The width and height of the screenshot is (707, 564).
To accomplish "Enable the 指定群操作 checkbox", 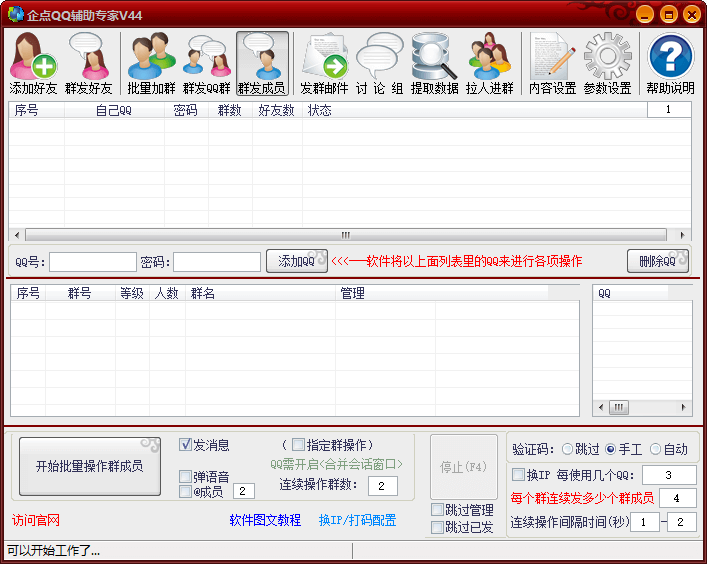I will click(298, 445).
